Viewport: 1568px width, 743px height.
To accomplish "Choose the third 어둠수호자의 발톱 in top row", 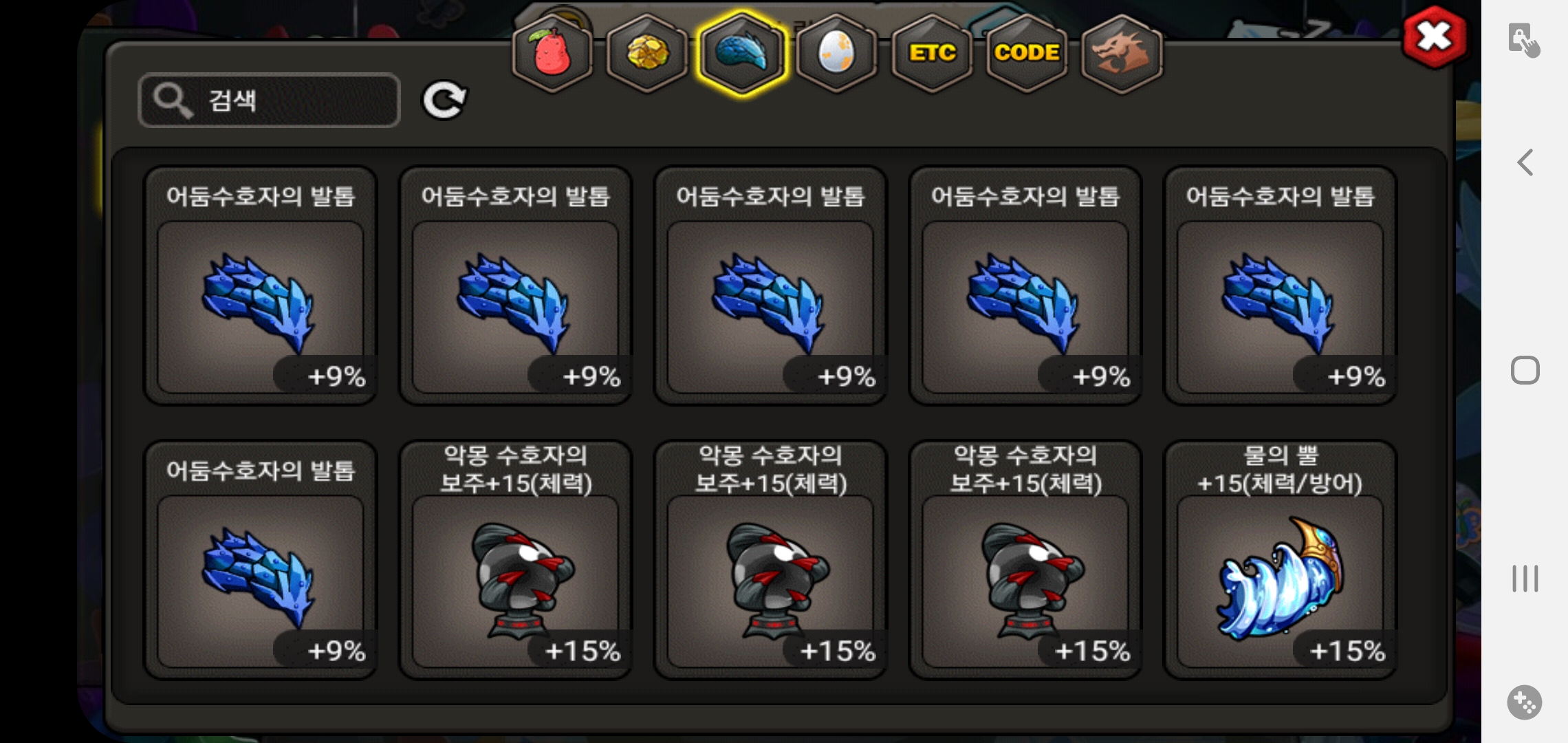I will 770,286.
